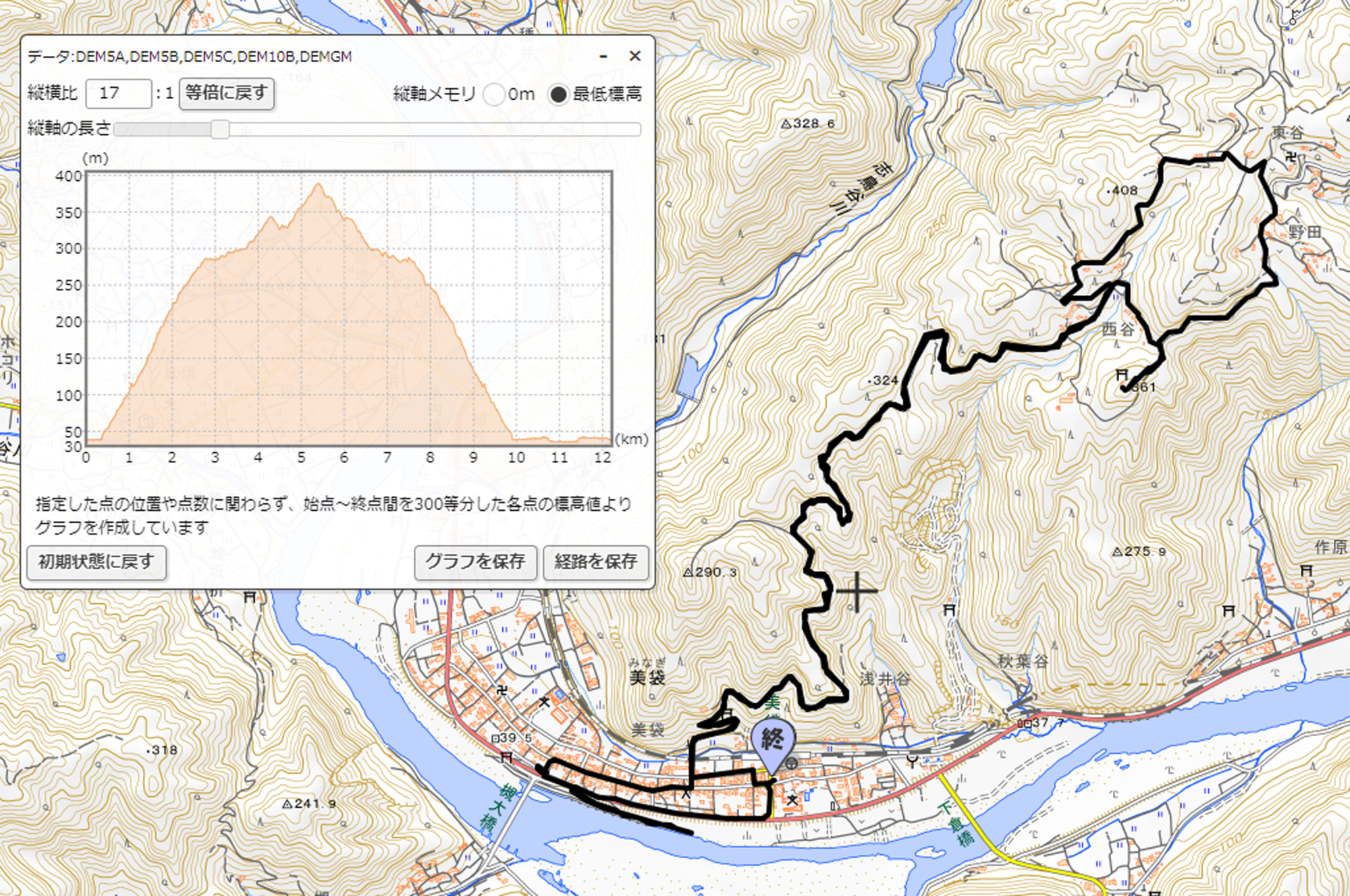Image resolution: width=1350 pixels, height=896 pixels.
Task: Click the 290.3 triangulation point label
Action: tap(710, 572)
